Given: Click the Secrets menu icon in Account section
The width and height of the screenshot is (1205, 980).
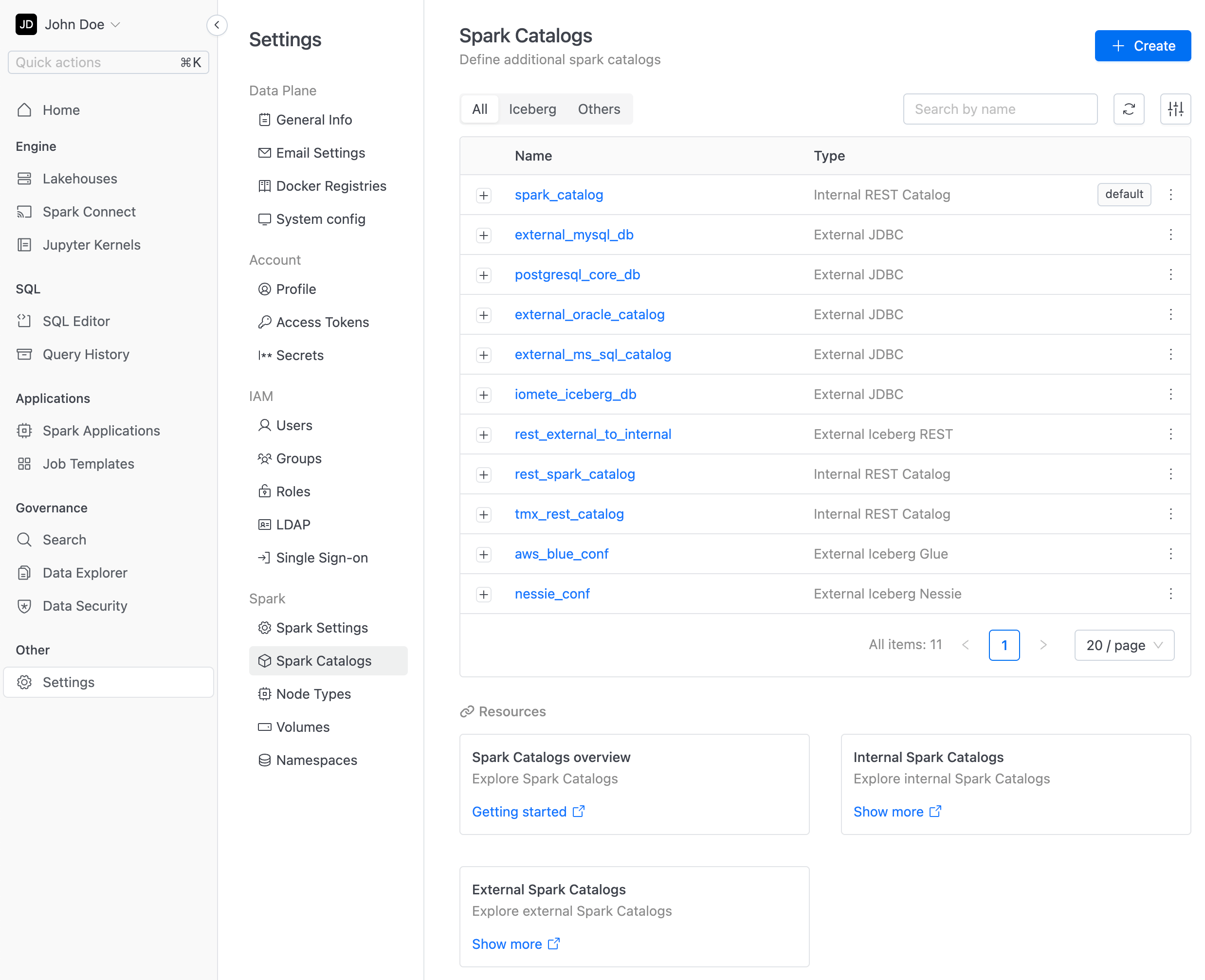Looking at the screenshot, I should [263, 355].
